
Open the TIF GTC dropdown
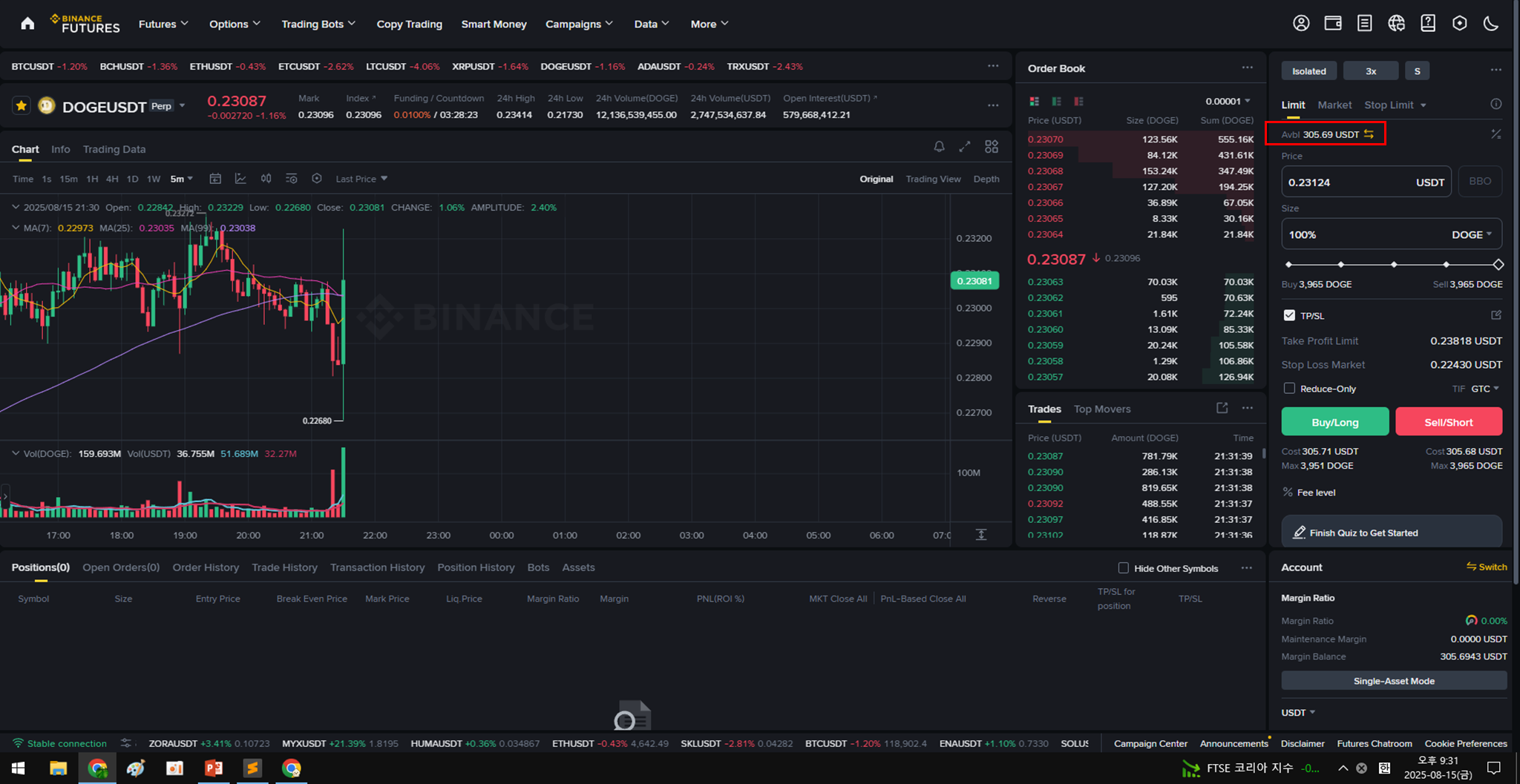1484,389
